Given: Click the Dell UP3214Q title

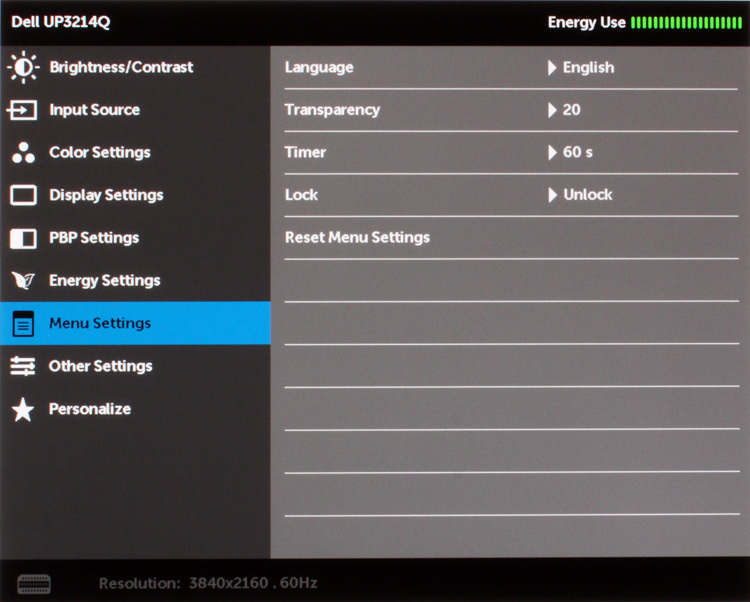Looking at the screenshot, I should pyautogui.click(x=61, y=22).
